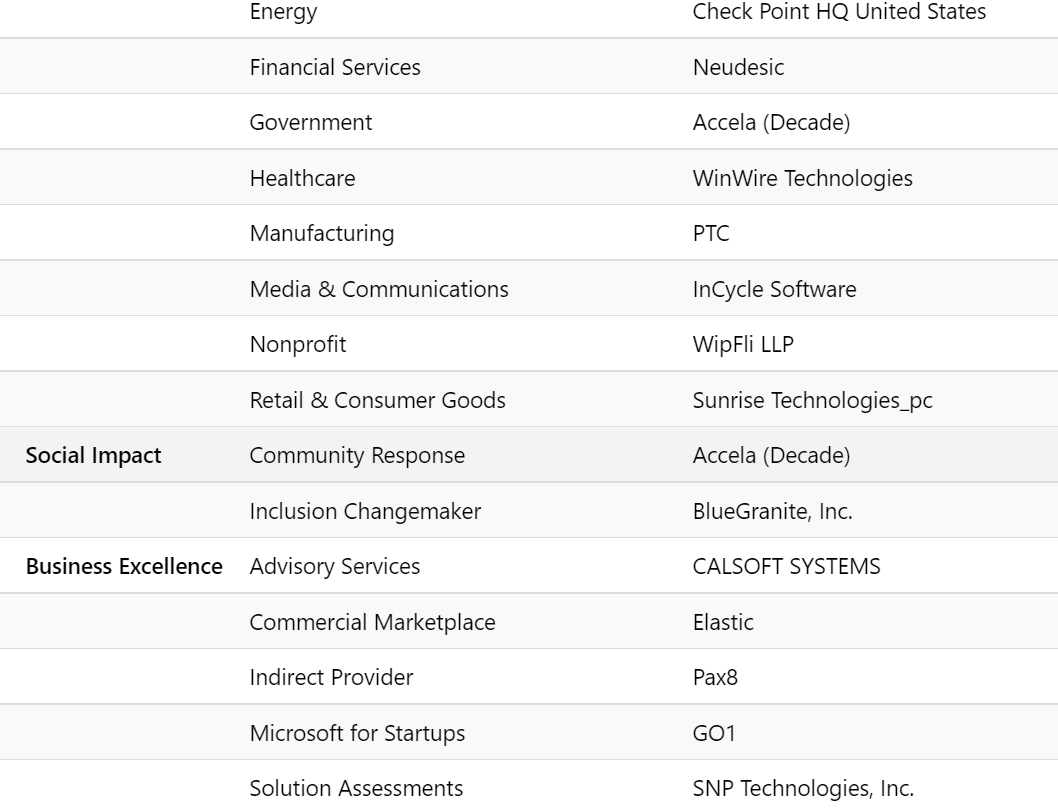Click the Business Excellence heading
1058x812 pixels.
tap(124, 566)
